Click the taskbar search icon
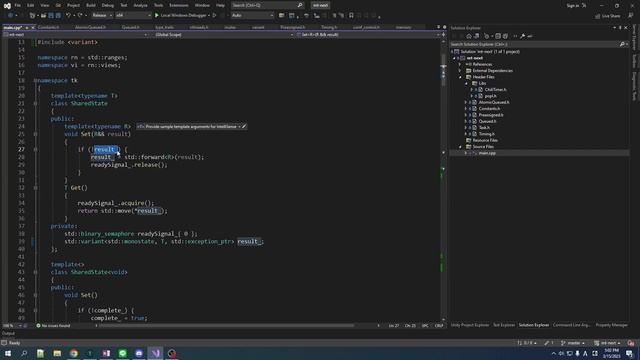 point(24,353)
